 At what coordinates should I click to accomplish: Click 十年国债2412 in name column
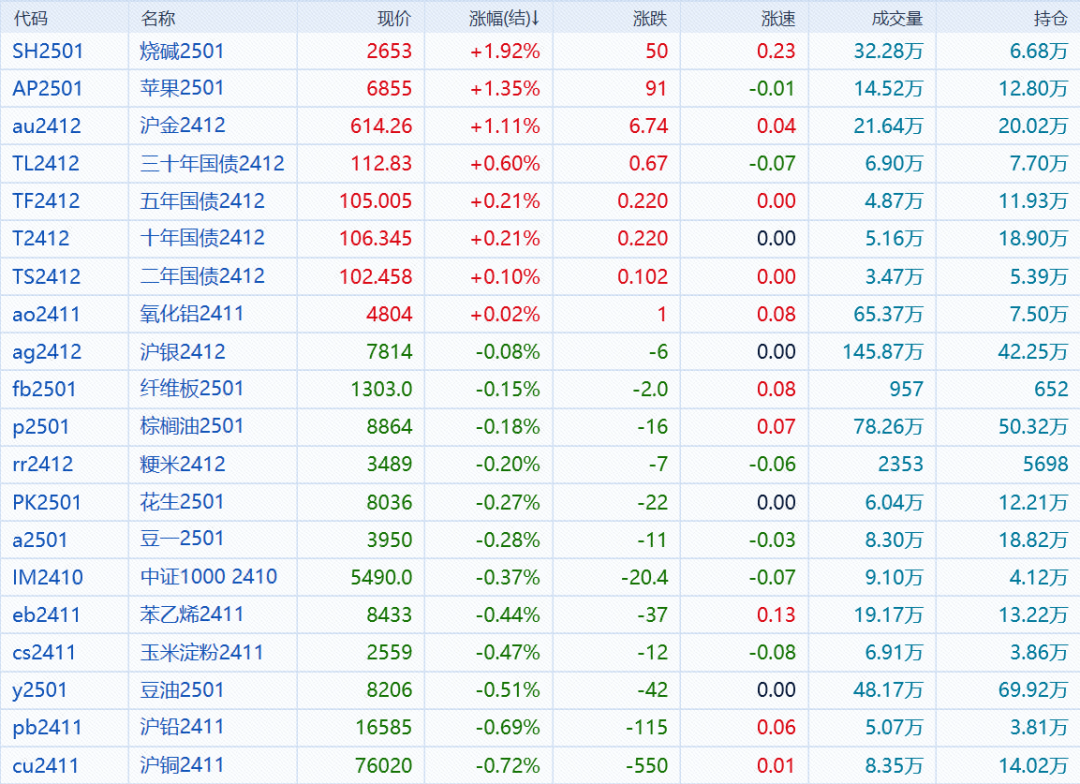click(202, 238)
